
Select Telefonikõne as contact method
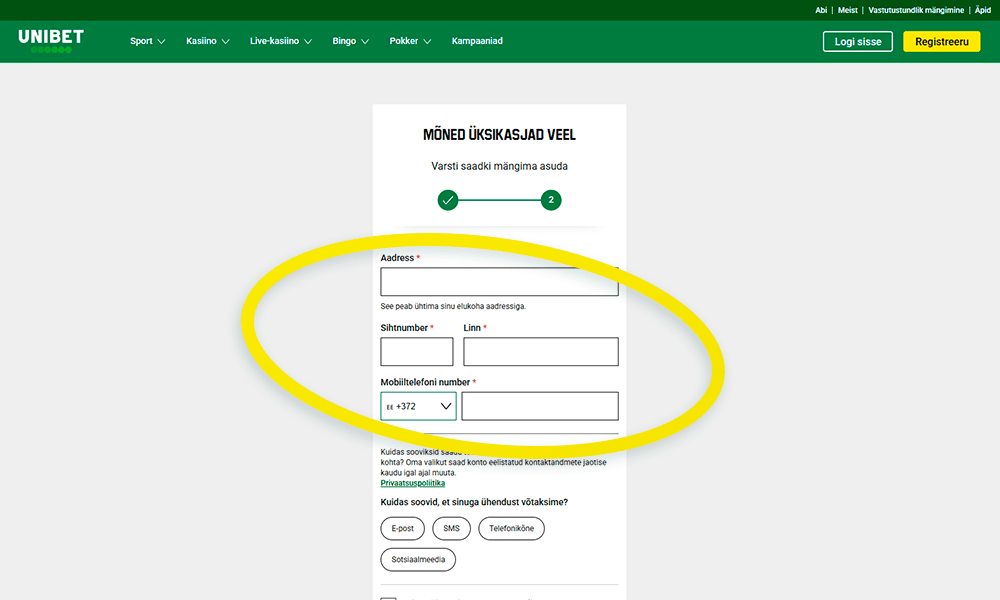tap(511, 528)
